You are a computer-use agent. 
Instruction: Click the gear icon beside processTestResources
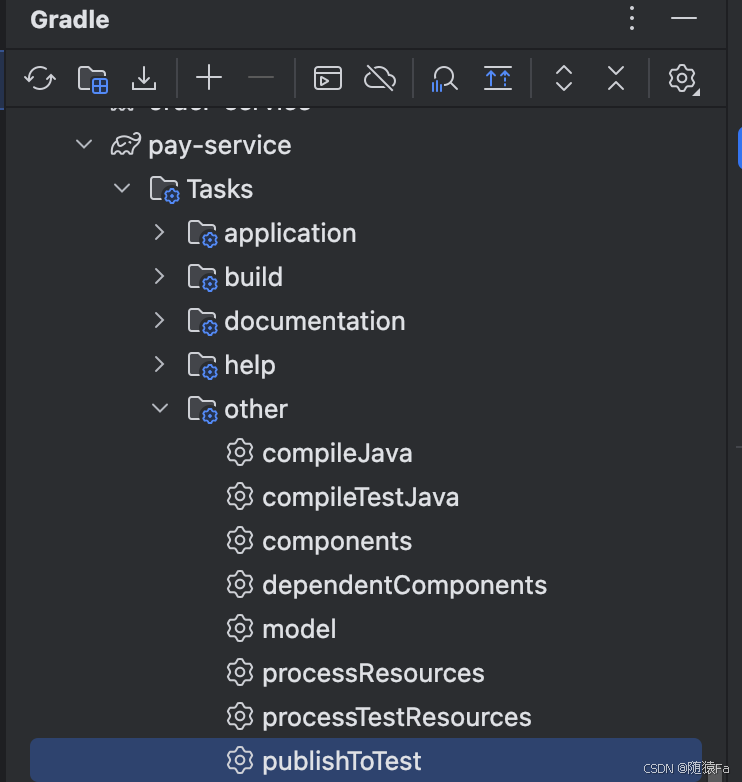[x=240, y=716]
